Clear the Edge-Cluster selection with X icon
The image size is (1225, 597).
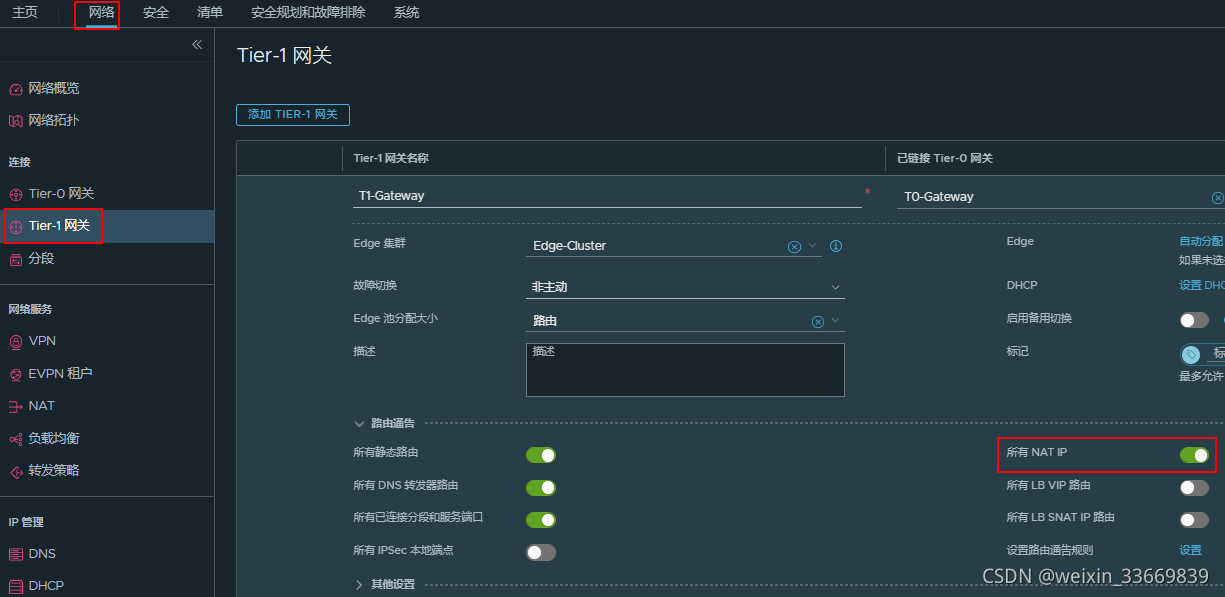(x=794, y=246)
